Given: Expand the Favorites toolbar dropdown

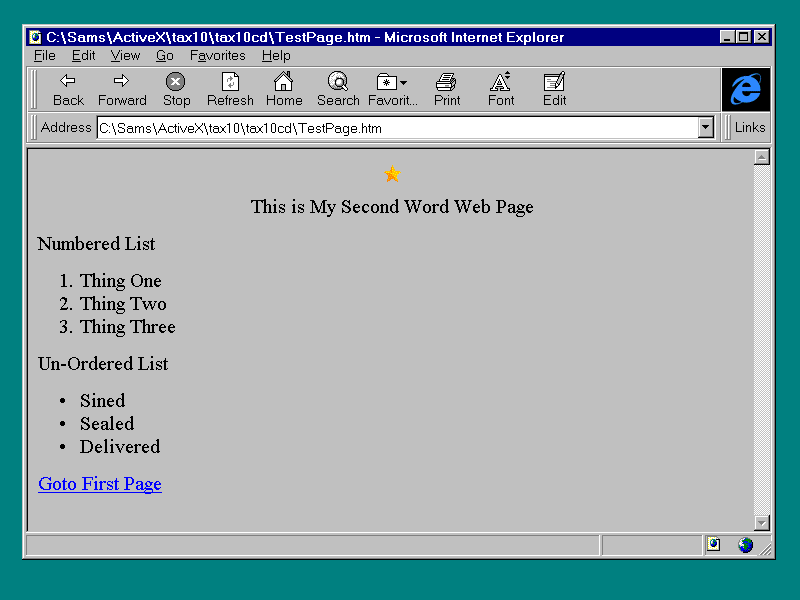Looking at the screenshot, I should coord(393,89).
